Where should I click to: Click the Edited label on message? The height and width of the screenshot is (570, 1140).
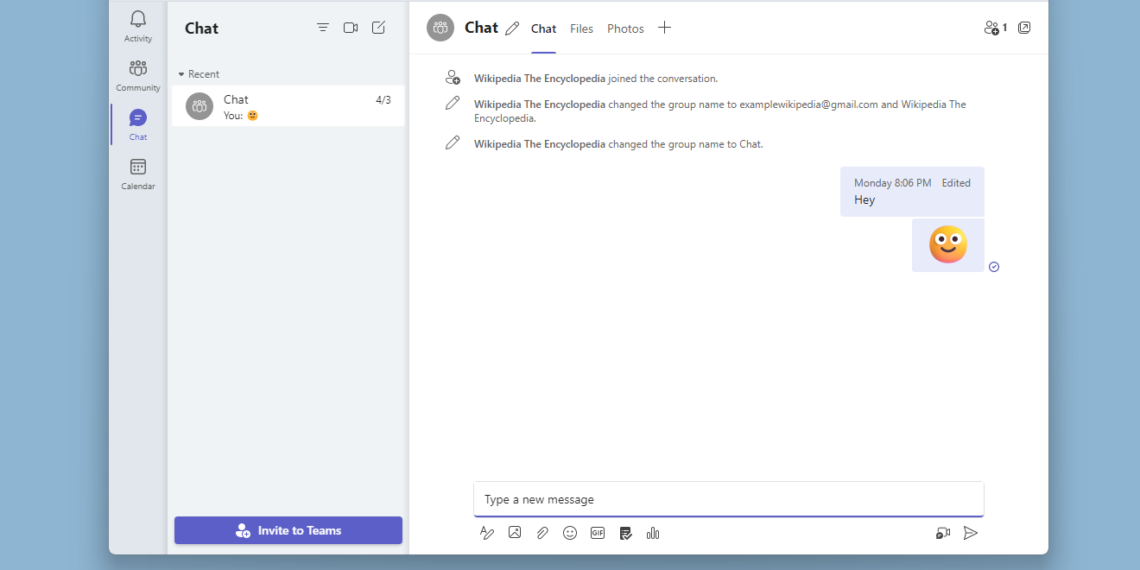(956, 183)
